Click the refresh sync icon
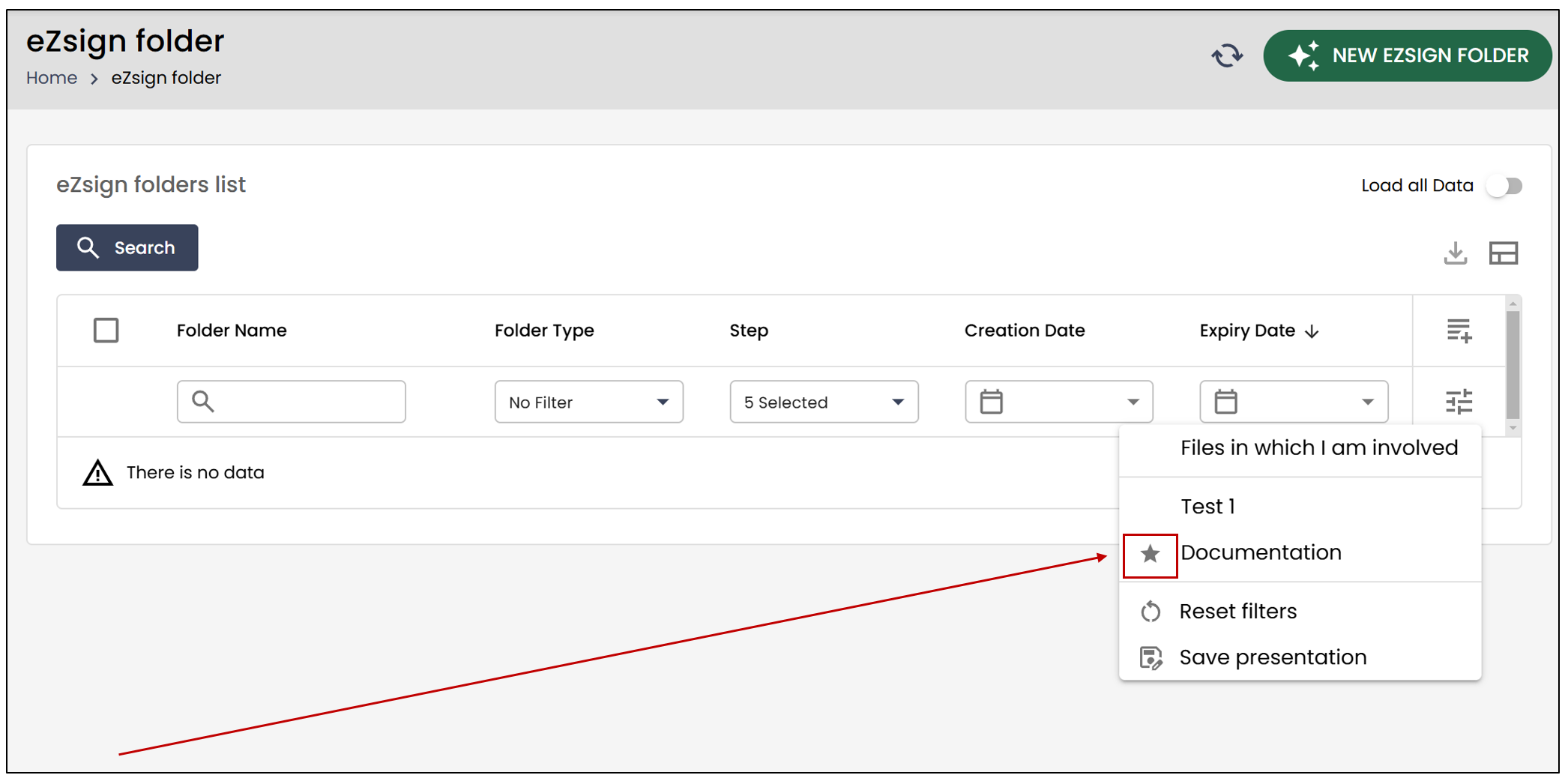Viewport: 1568px width, 778px height. 1227,55
